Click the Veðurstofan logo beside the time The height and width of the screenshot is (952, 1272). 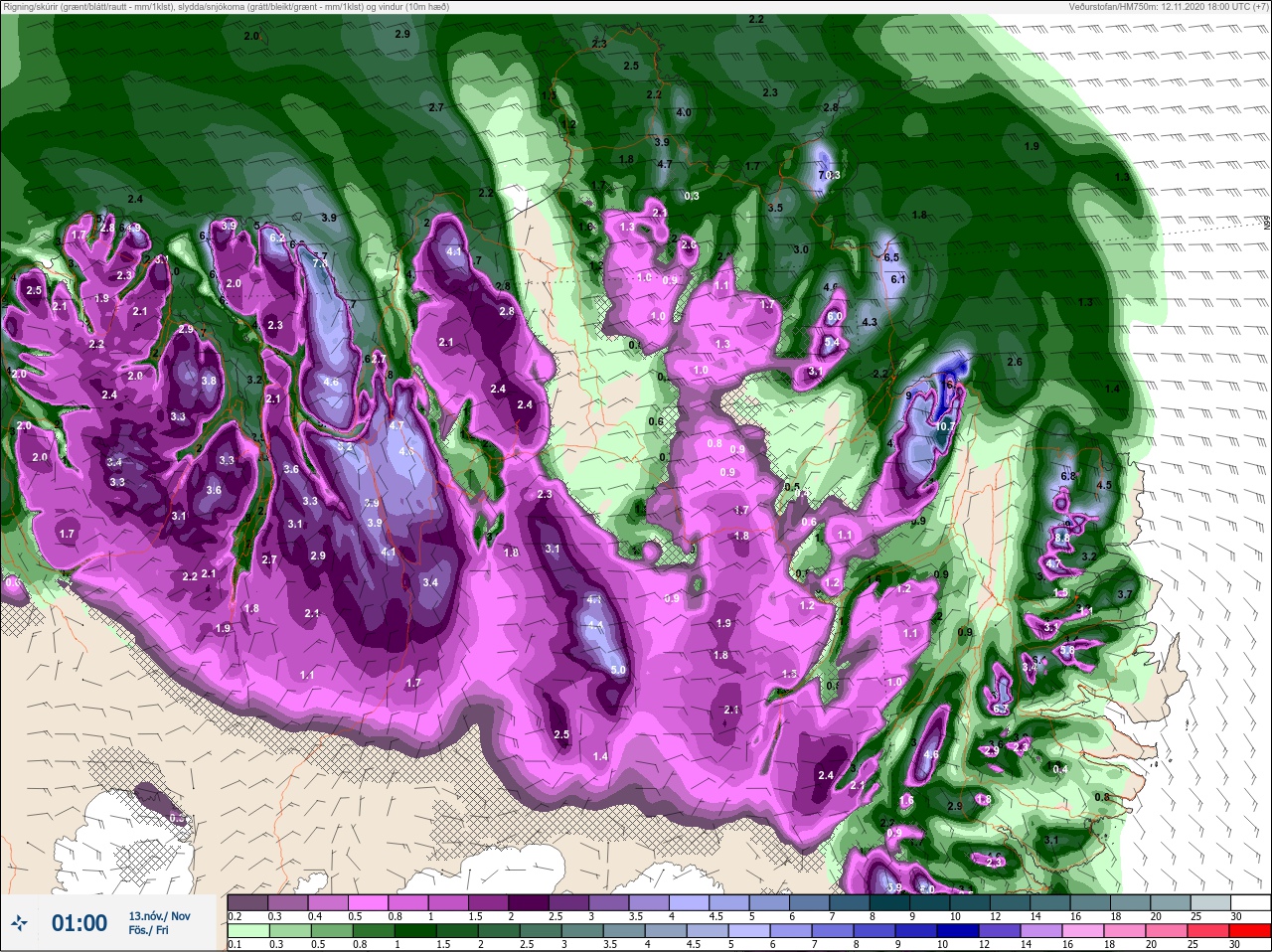(19, 924)
